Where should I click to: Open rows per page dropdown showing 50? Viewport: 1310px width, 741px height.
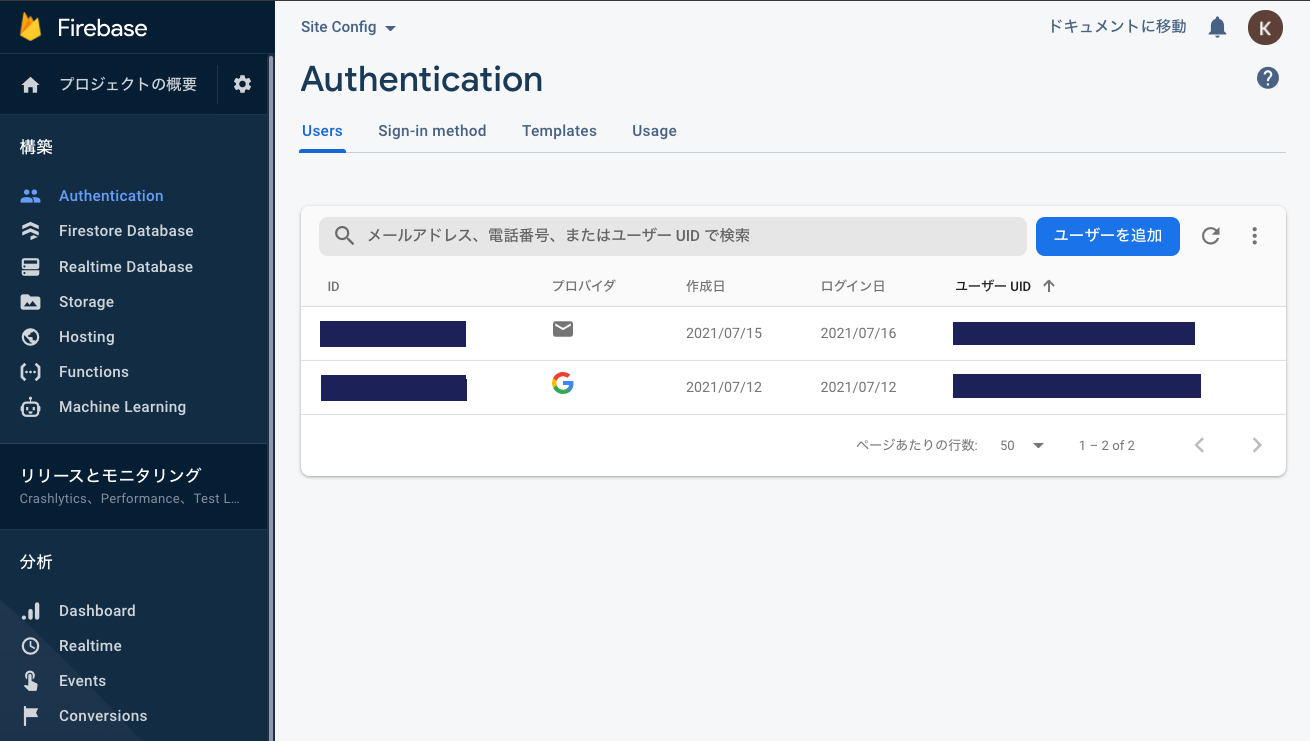point(1022,445)
